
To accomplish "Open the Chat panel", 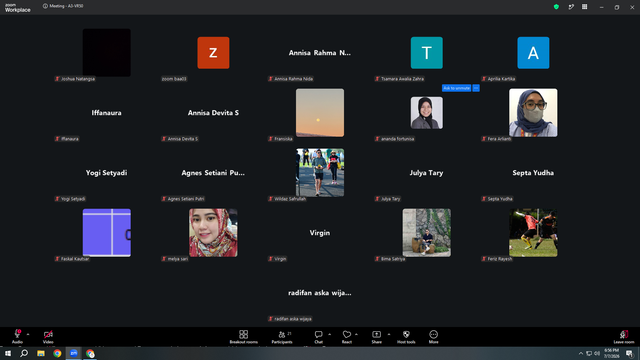I will click(318, 337).
